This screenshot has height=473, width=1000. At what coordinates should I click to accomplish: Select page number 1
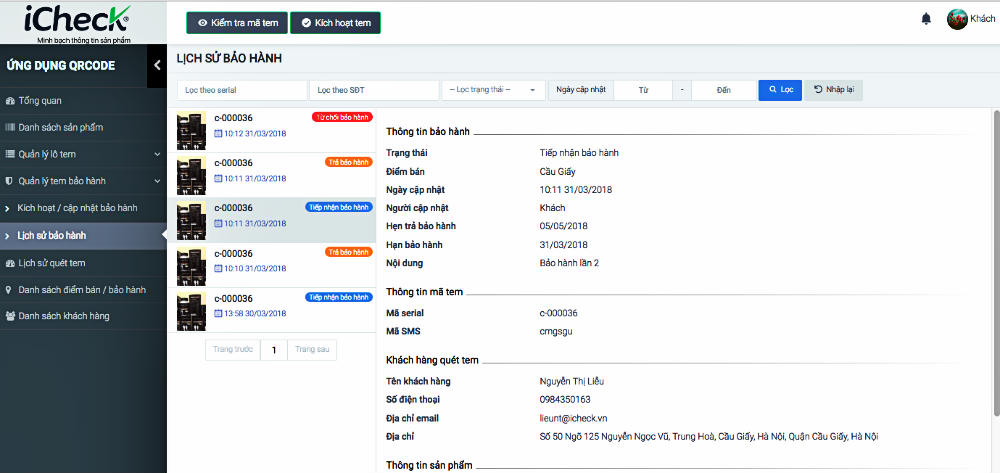point(274,350)
